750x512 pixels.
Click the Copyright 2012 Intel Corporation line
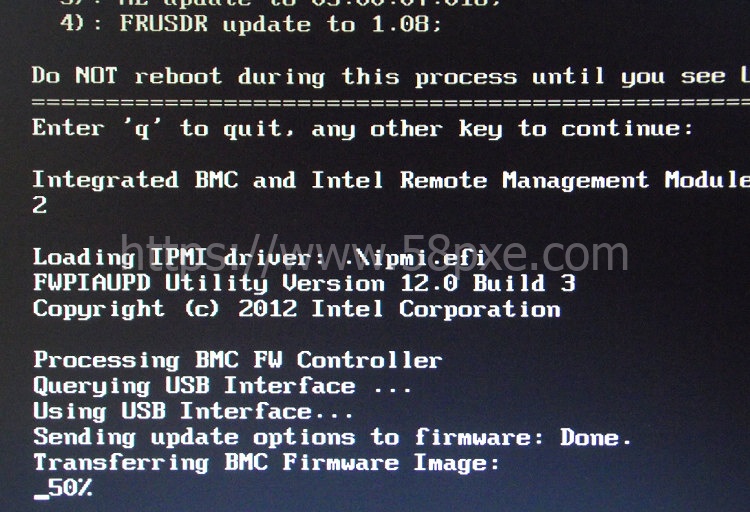coord(297,309)
